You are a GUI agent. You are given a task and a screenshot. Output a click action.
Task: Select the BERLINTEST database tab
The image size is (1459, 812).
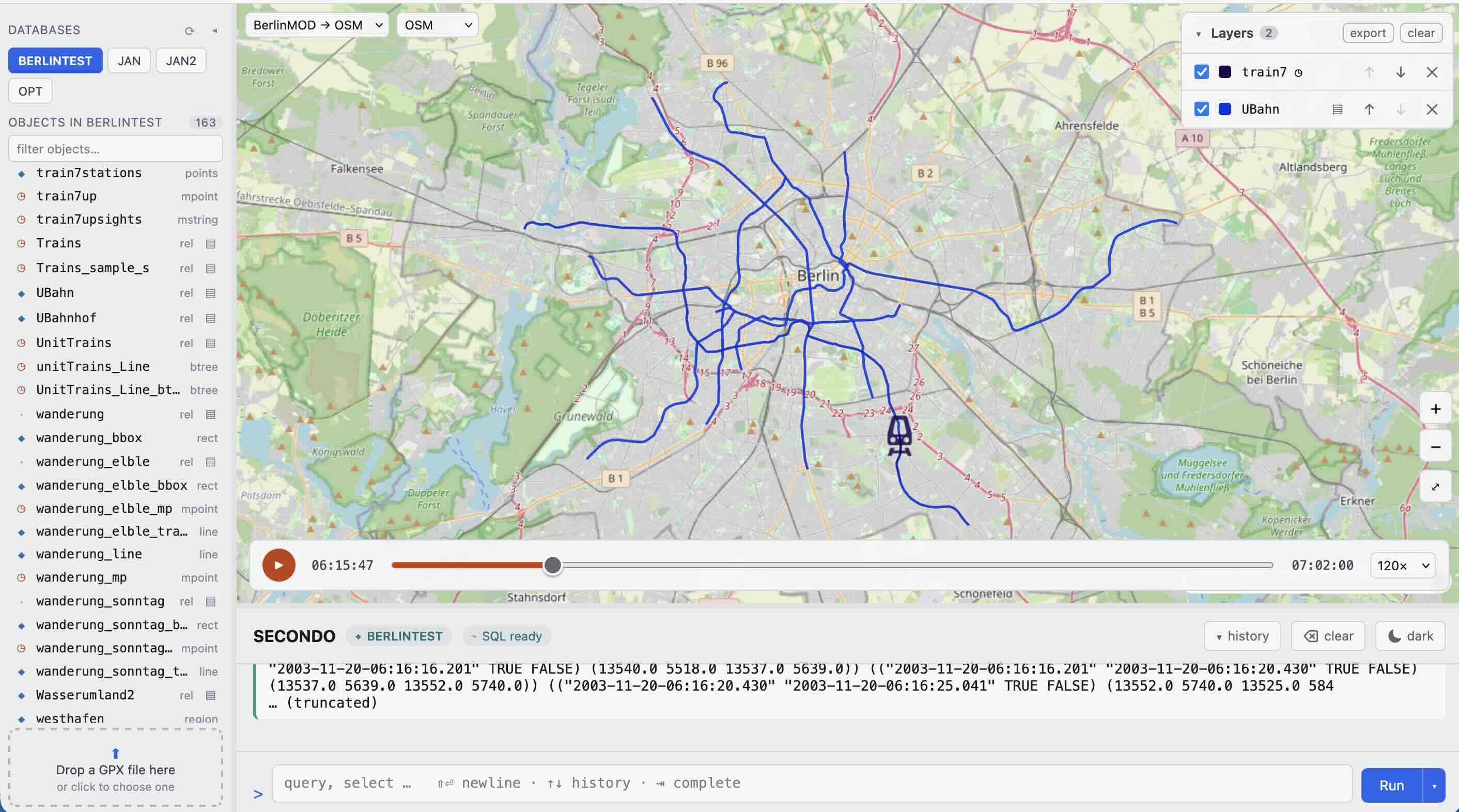click(55, 60)
